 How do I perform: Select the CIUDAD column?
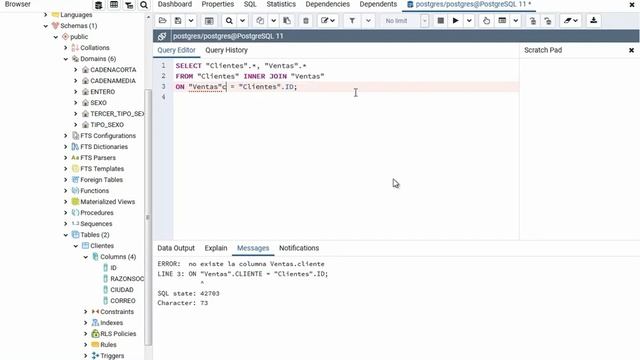click(x=122, y=290)
